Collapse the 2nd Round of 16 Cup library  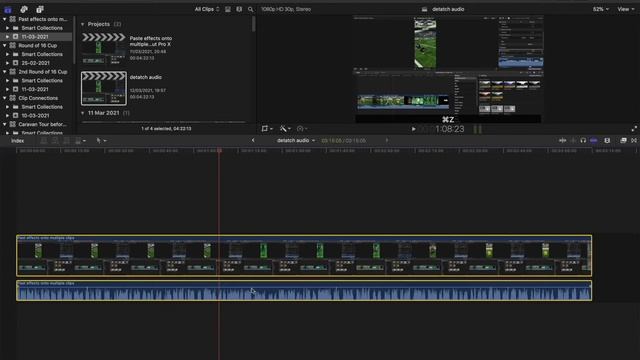click(4, 72)
